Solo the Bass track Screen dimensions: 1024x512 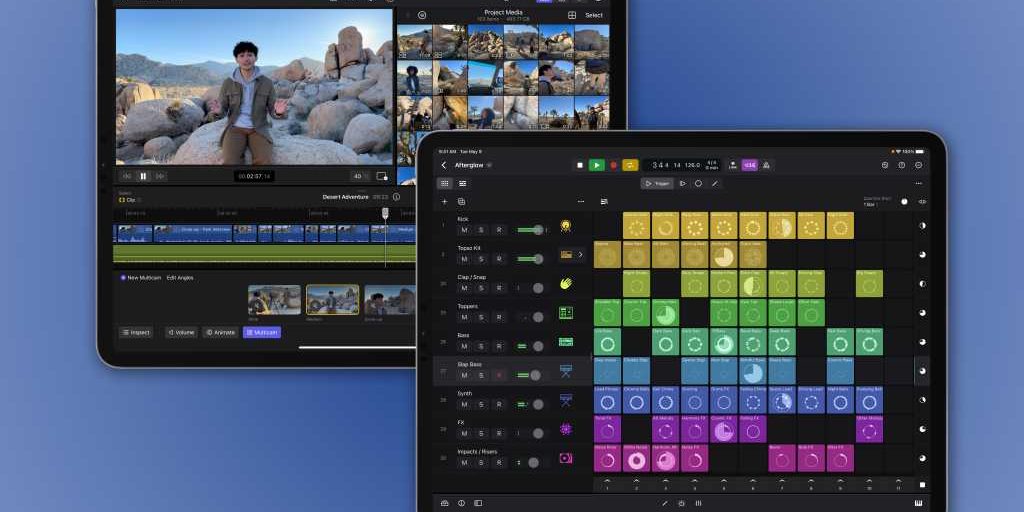(x=481, y=346)
